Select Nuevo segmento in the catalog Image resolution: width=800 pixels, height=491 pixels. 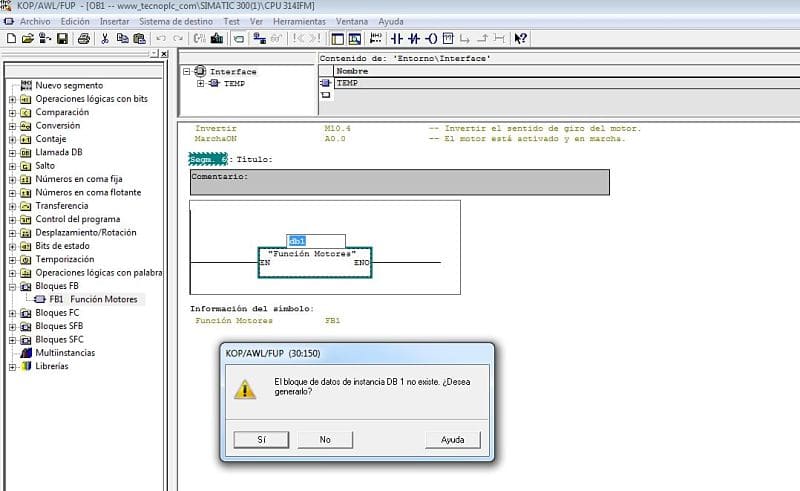coord(69,85)
